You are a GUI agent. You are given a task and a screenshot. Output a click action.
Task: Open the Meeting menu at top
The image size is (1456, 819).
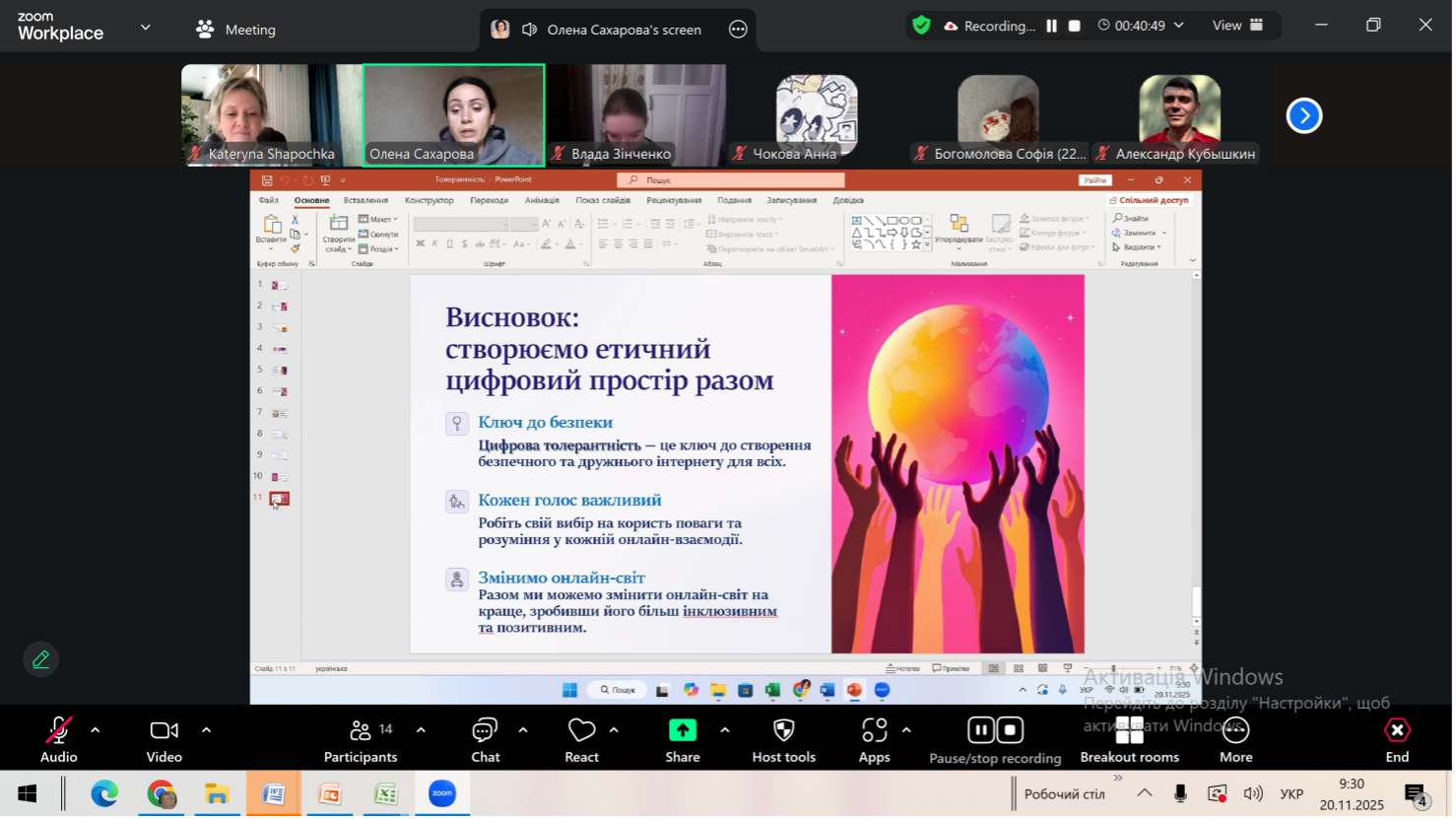click(x=235, y=30)
